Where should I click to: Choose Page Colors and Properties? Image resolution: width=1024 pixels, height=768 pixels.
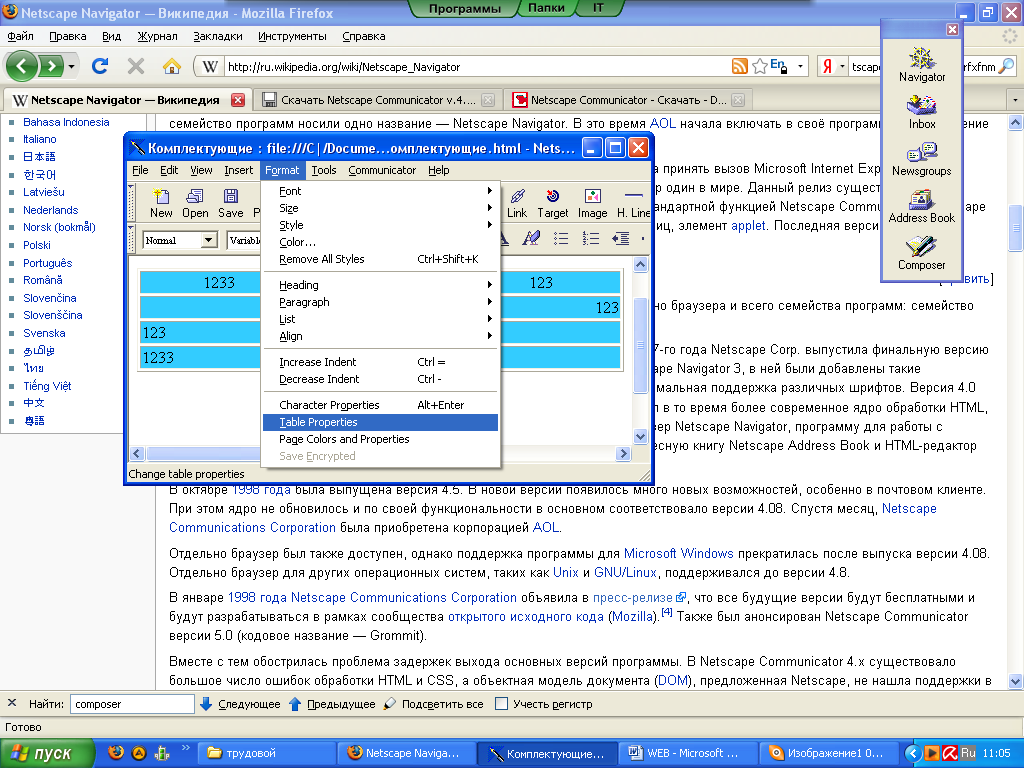tap(380, 439)
